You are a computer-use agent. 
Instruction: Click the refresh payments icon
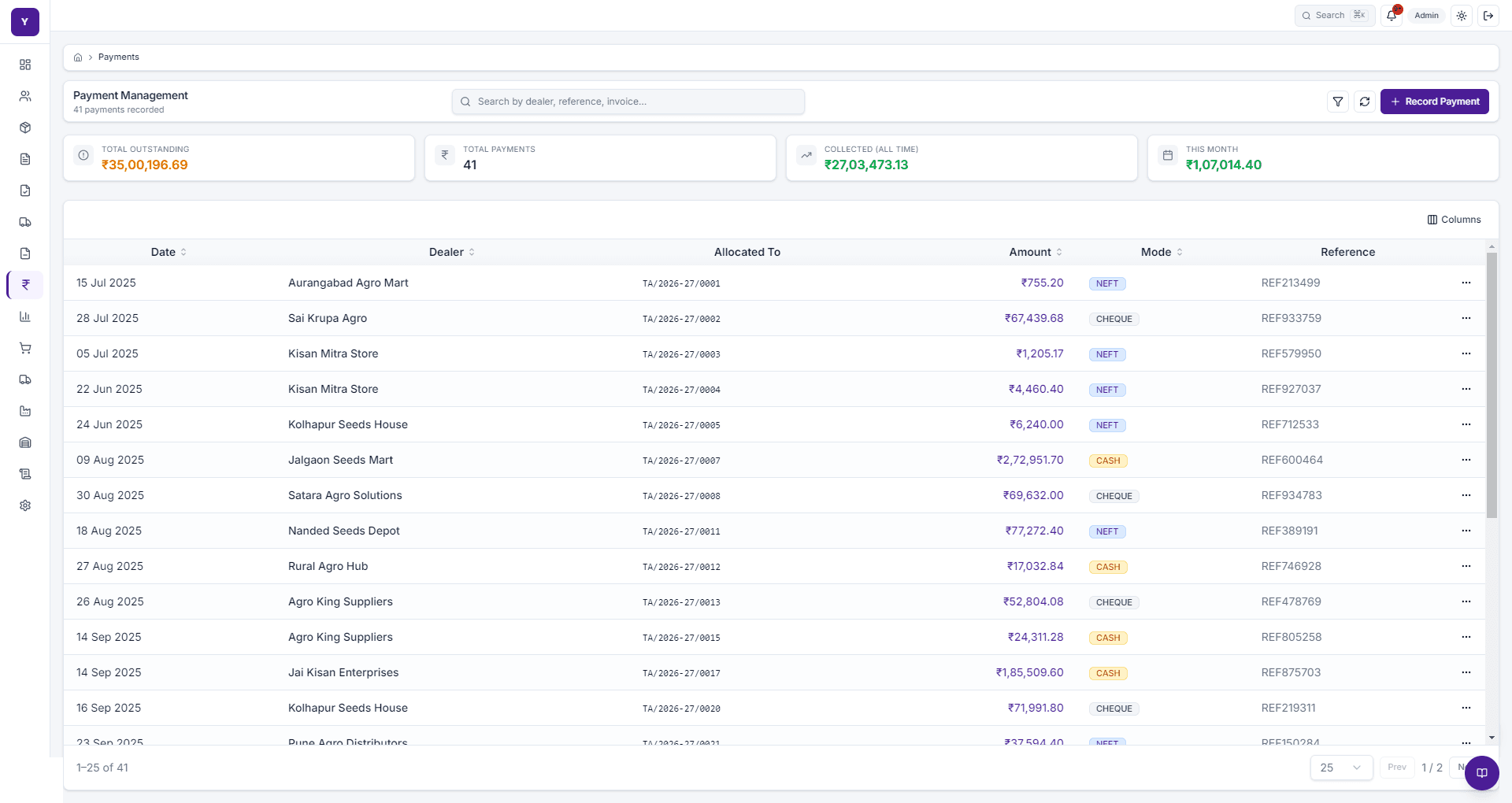point(1365,102)
